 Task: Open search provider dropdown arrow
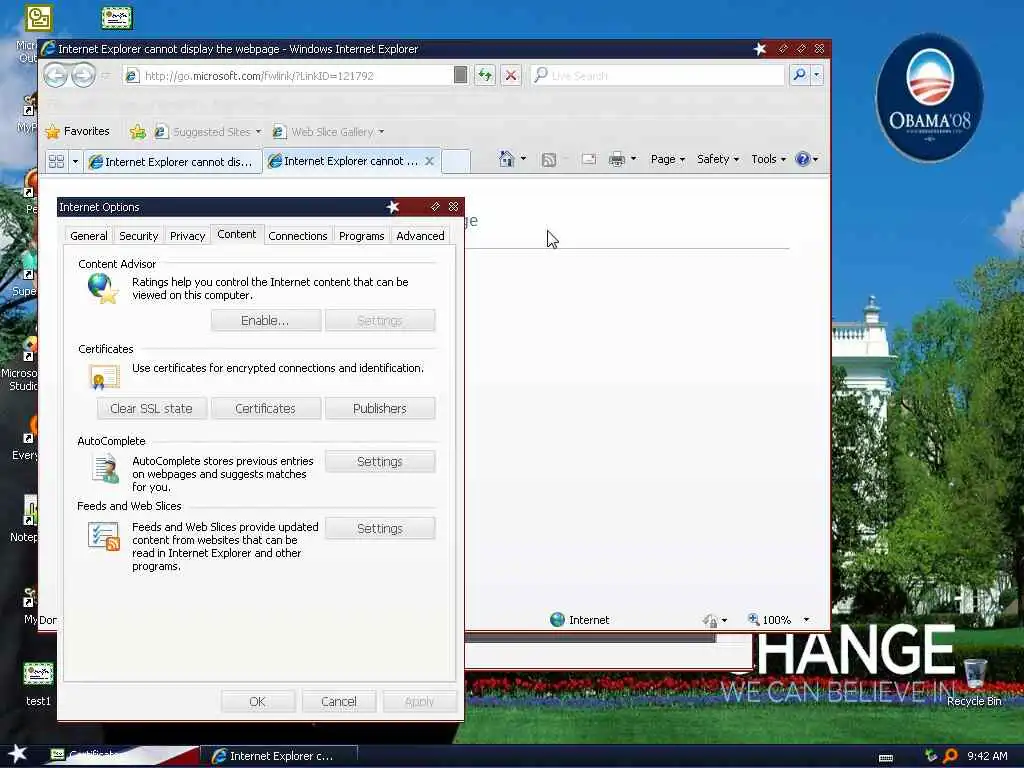(x=816, y=75)
